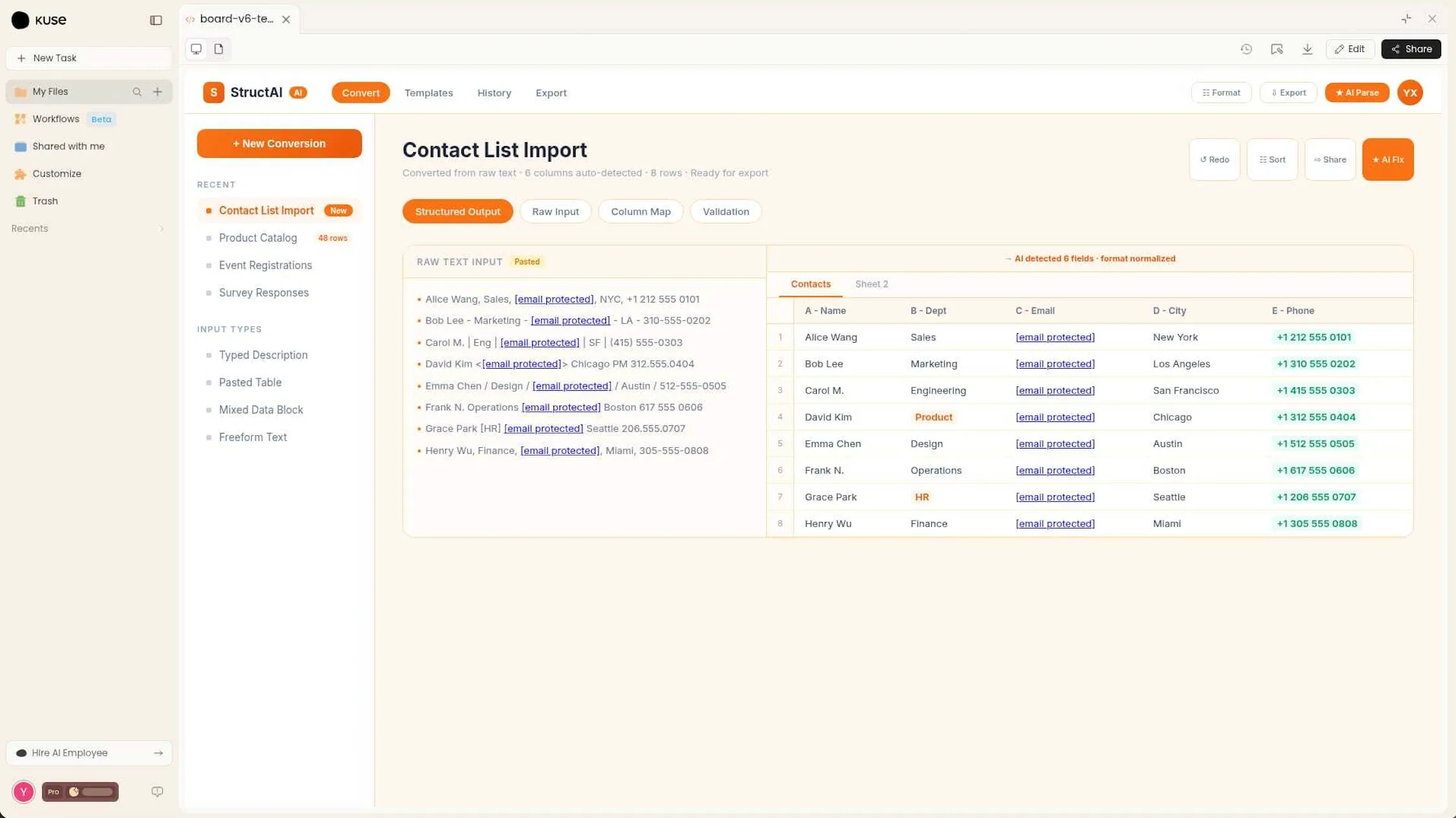1456x818 pixels.
Task: Download the file with download icon
Action: (x=1307, y=49)
